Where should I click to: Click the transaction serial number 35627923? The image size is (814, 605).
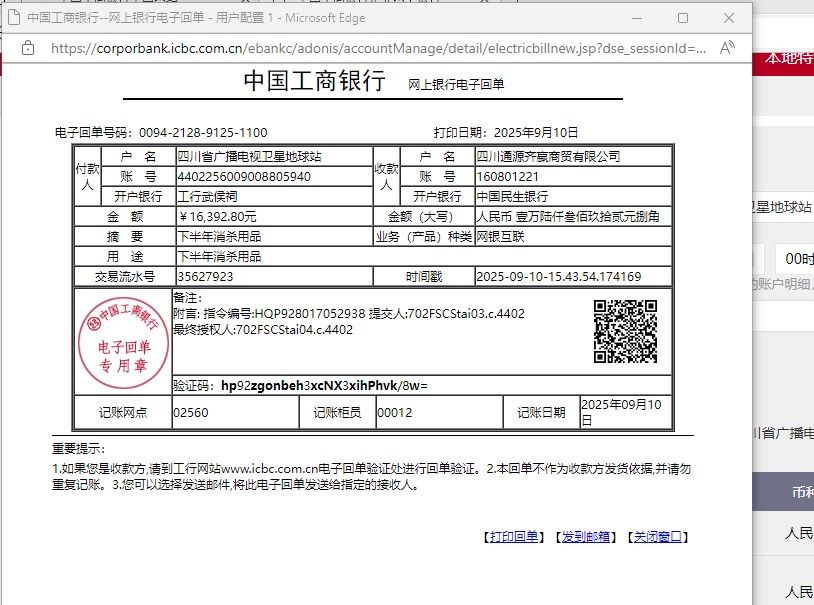[x=205, y=276]
